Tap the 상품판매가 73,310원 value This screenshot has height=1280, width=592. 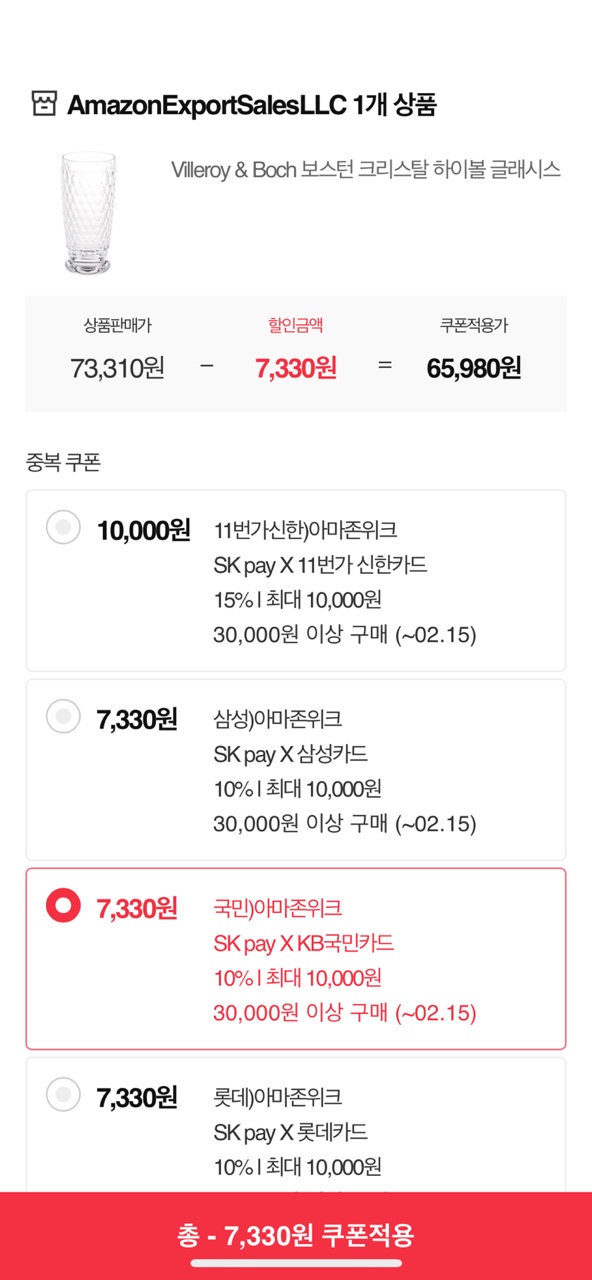(118, 368)
